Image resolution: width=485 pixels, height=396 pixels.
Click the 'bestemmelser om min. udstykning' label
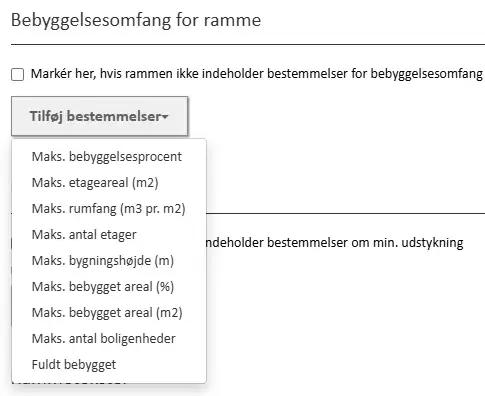click(365, 243)
